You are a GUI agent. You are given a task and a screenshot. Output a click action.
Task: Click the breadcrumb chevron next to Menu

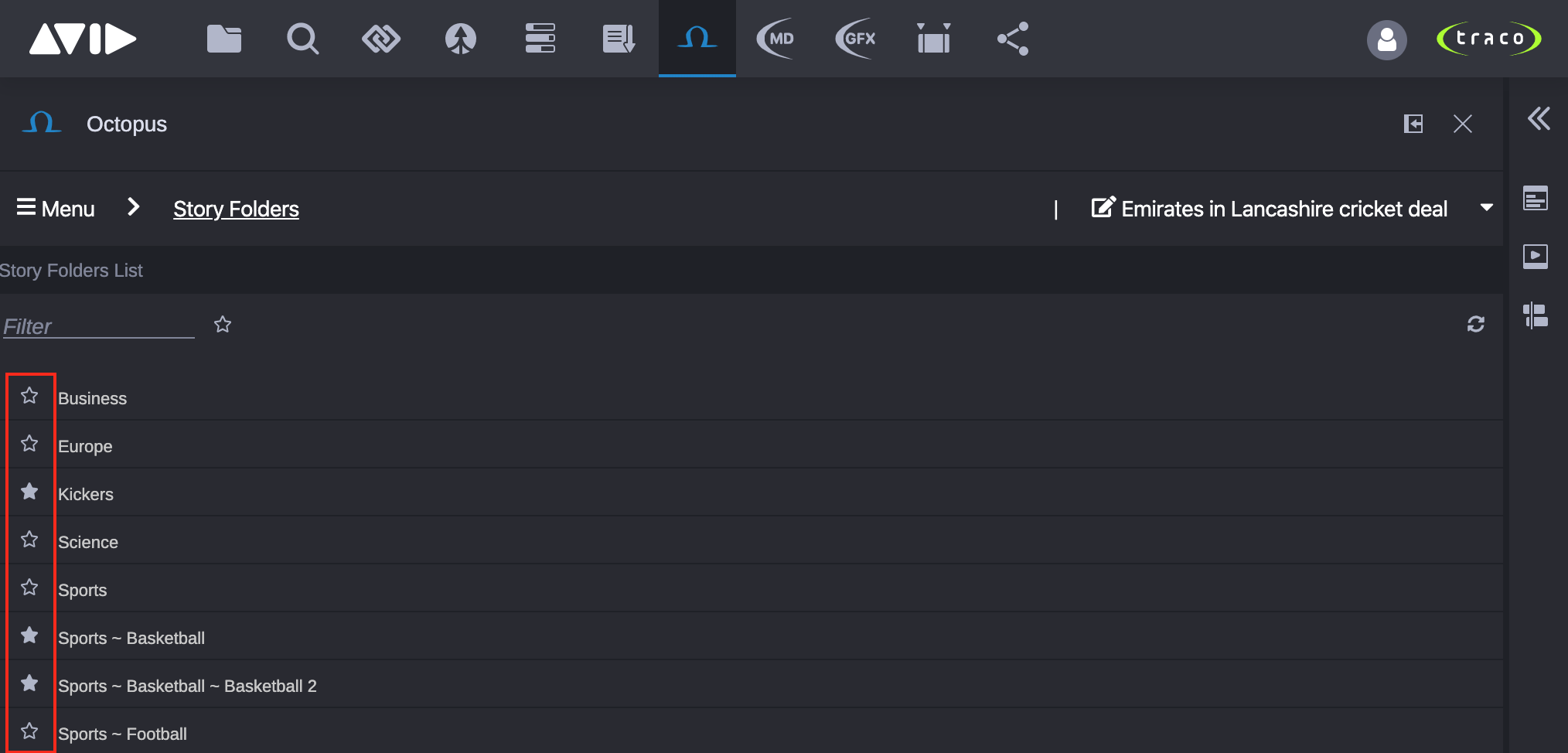coord(133,207)
